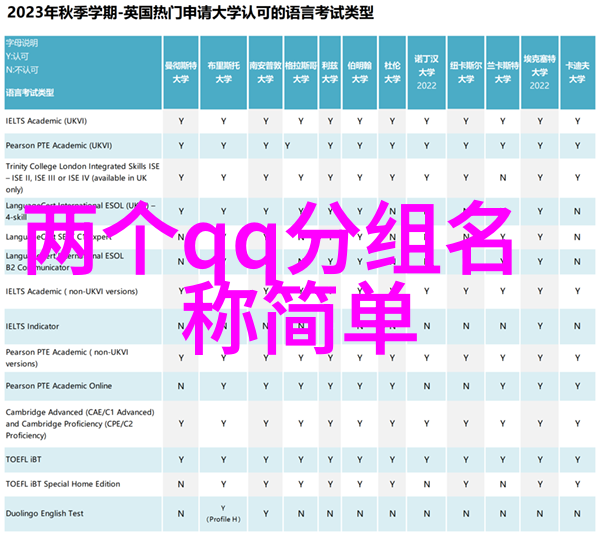
Task: Click the 'N' cell for Pearson PTE Academic Online under 诺丁汉大学
Action: (427, 386)
